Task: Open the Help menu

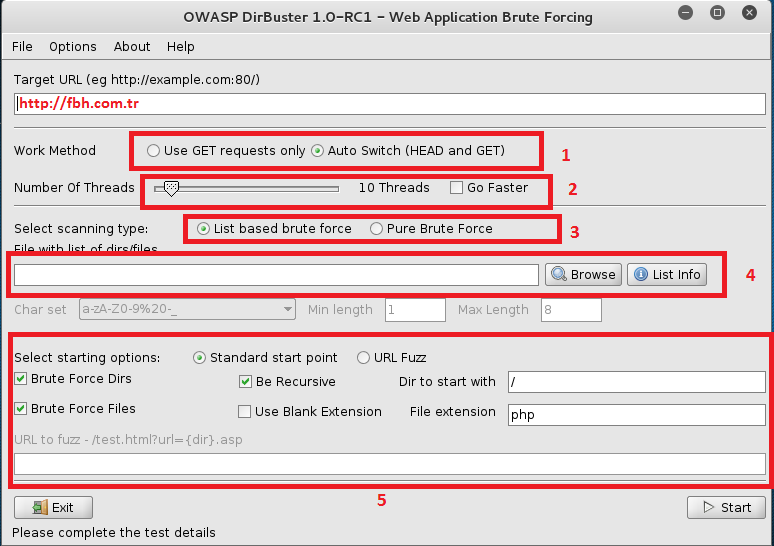Action: coord(181,46)
